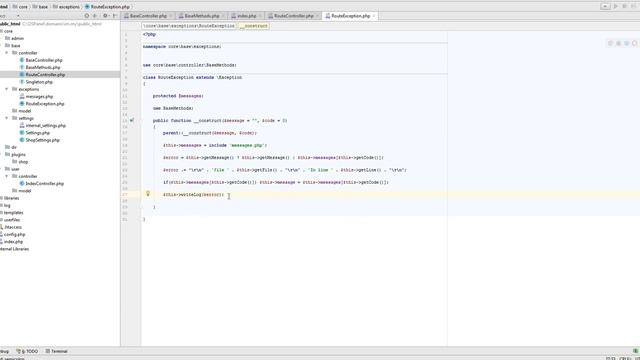Start debugging with the bug icon

[624, 6]
